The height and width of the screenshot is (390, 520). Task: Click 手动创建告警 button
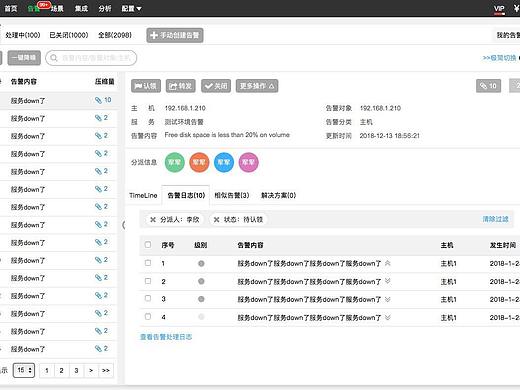pyautogui.click(x=175, y=35)
